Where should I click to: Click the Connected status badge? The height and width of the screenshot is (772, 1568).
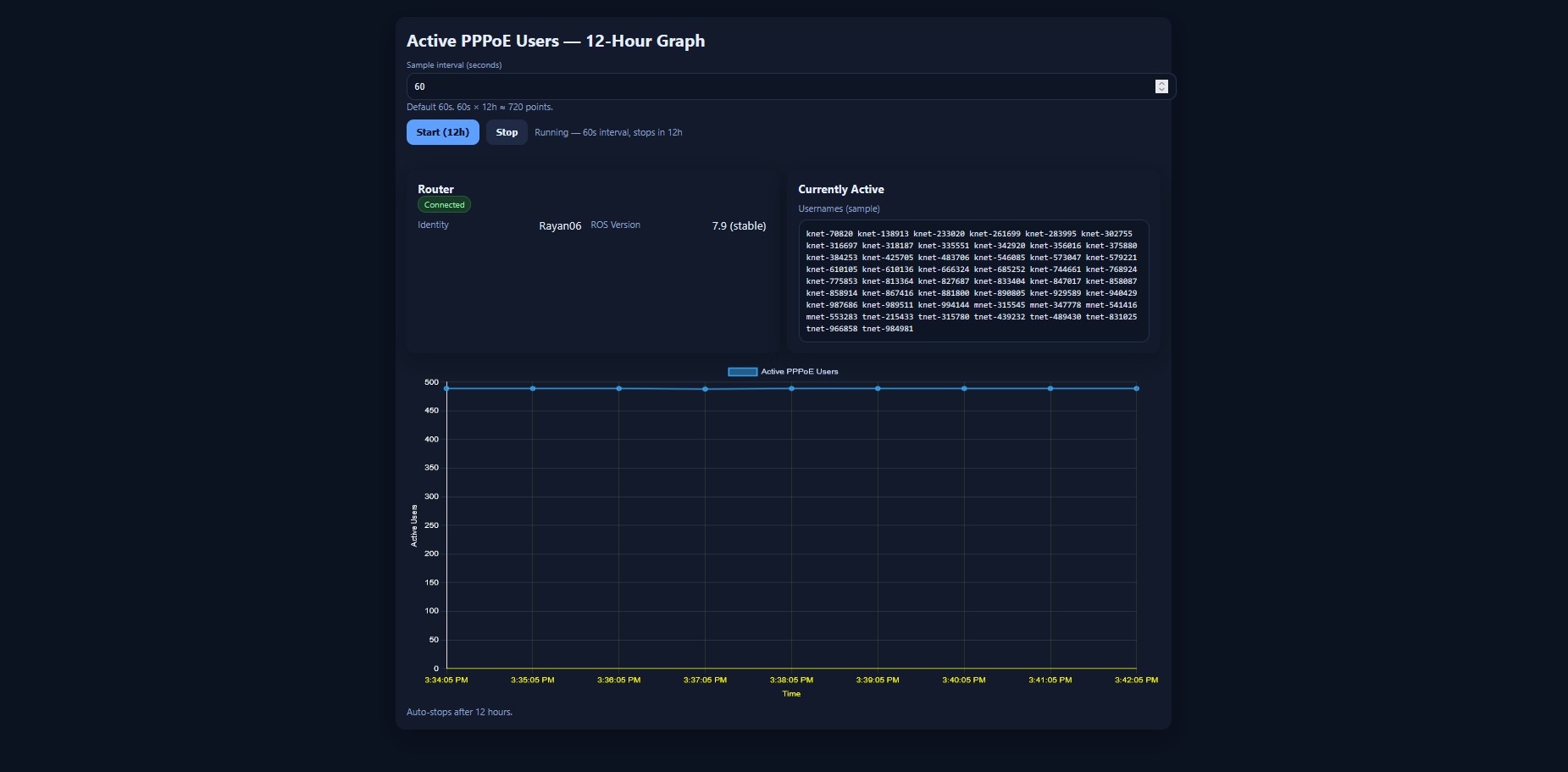click(x=444, y=205)
